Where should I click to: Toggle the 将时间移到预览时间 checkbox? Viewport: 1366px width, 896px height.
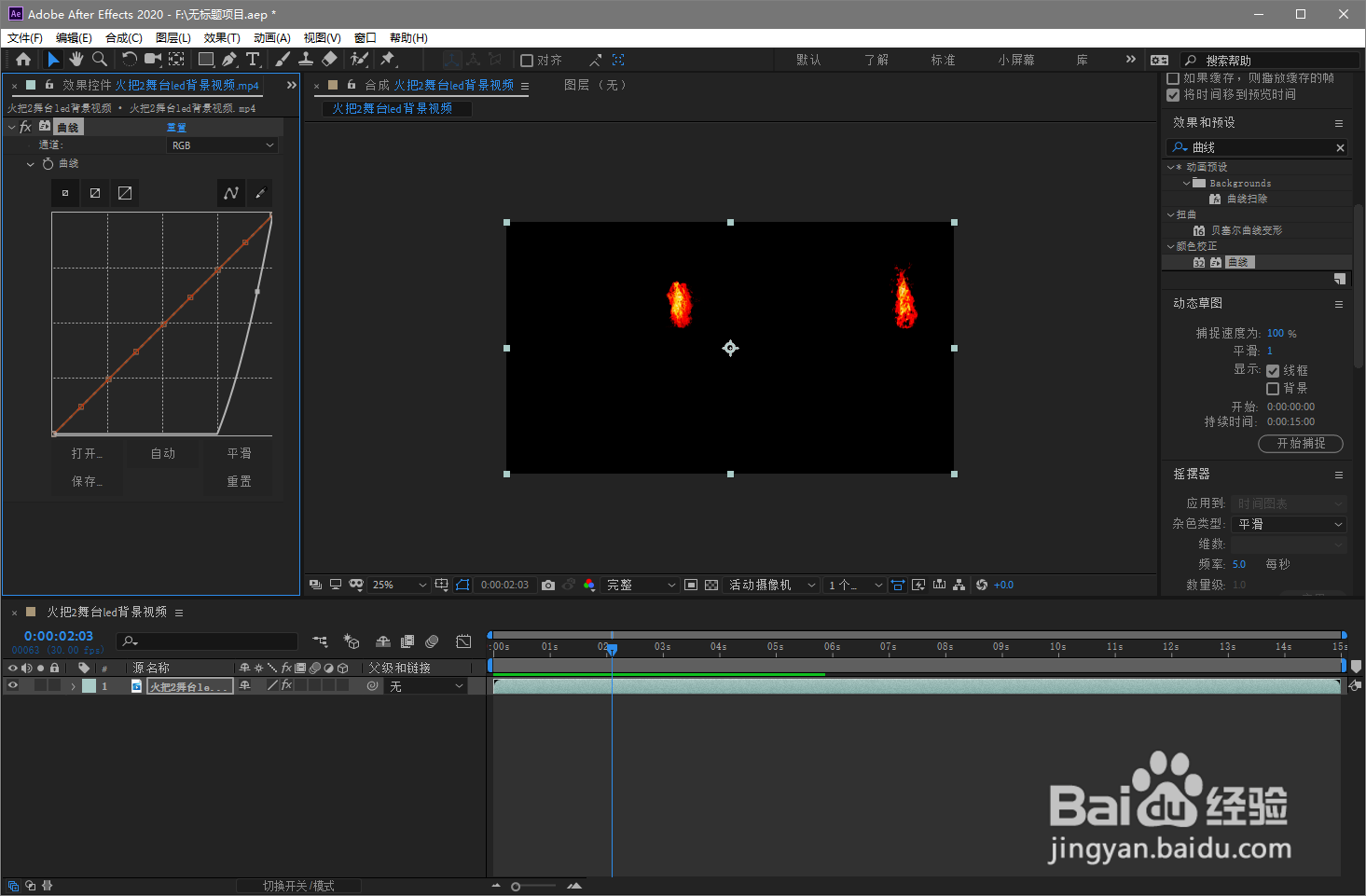click(x=1173, y=95)
